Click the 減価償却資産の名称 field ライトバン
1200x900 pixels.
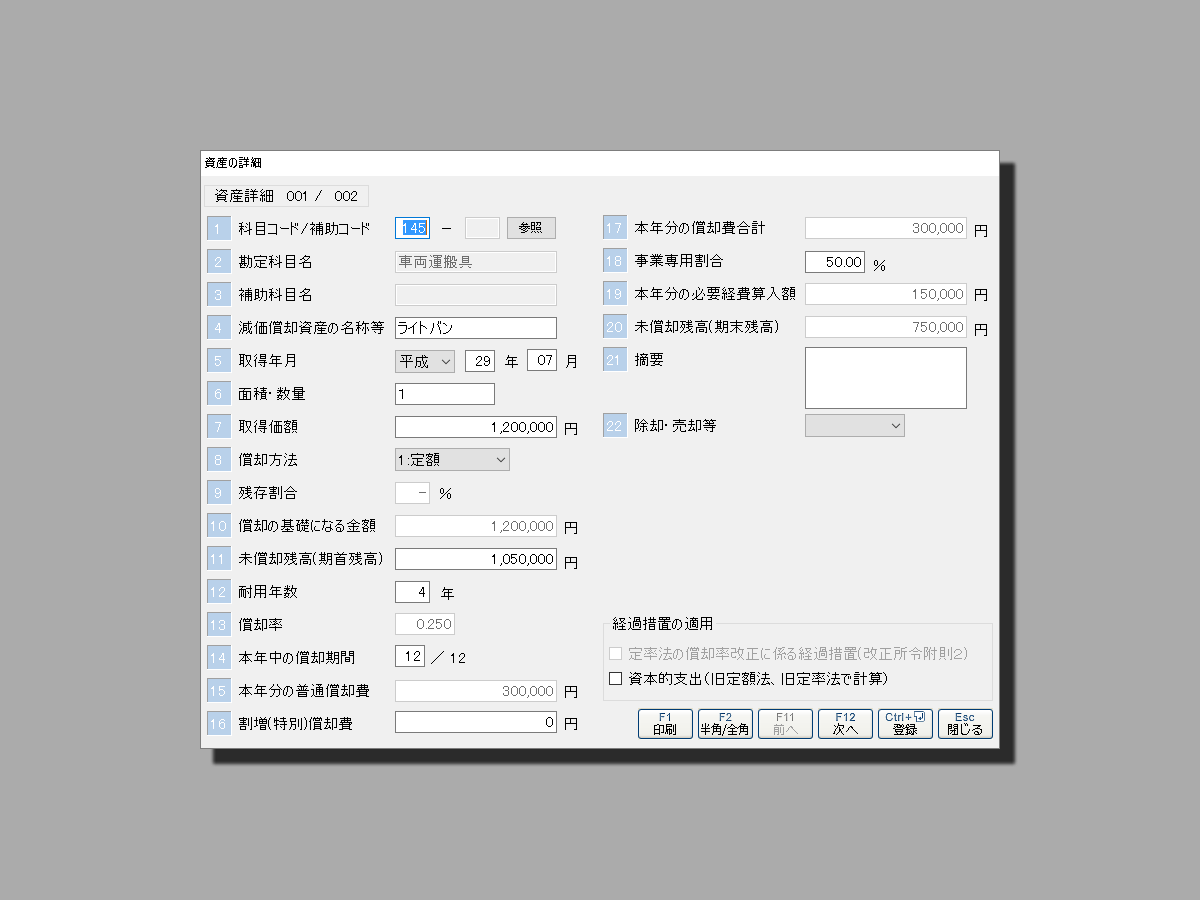tap(475, 328)
